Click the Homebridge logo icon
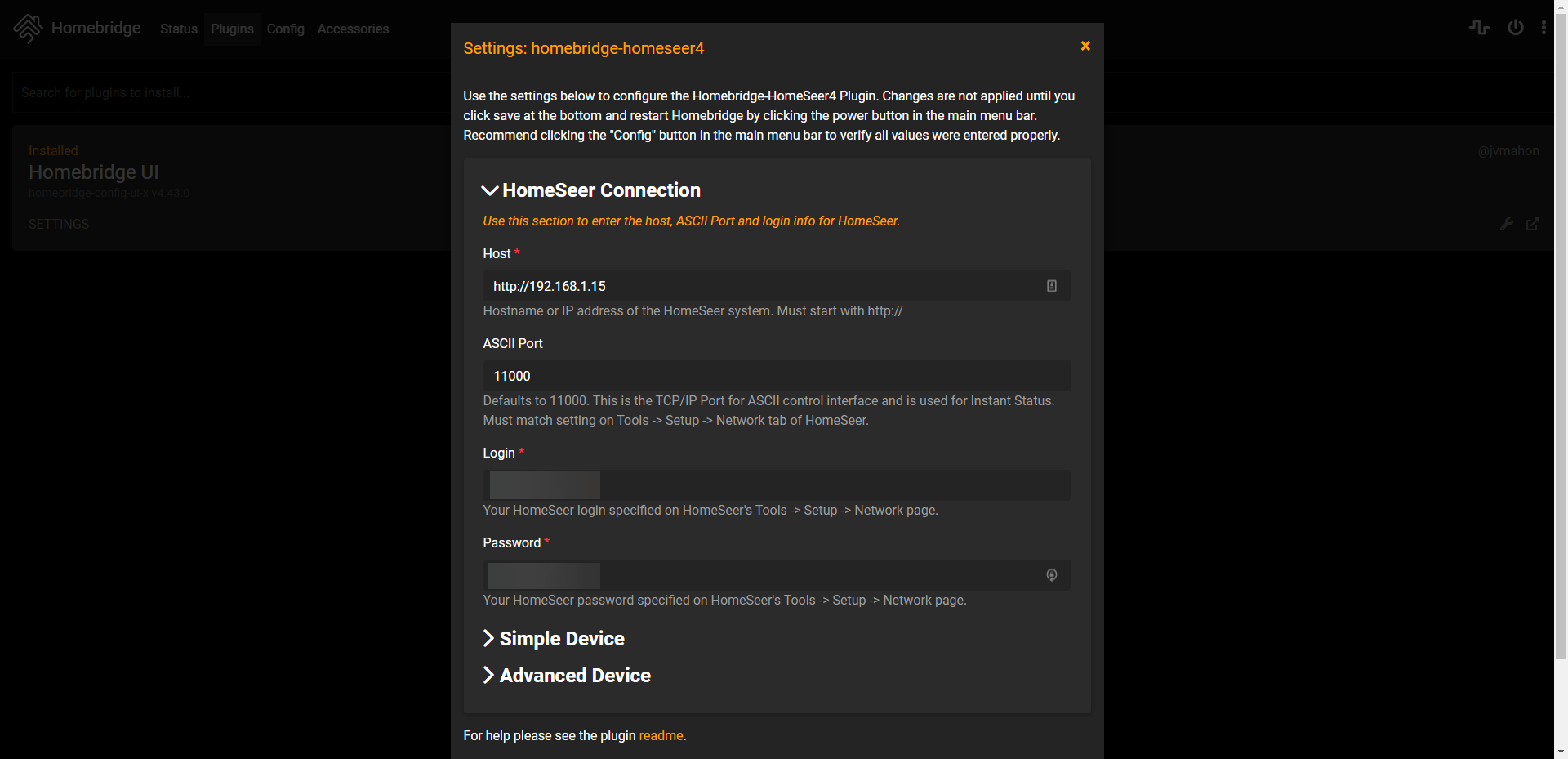1568x759 pixels. click(28, 29)
